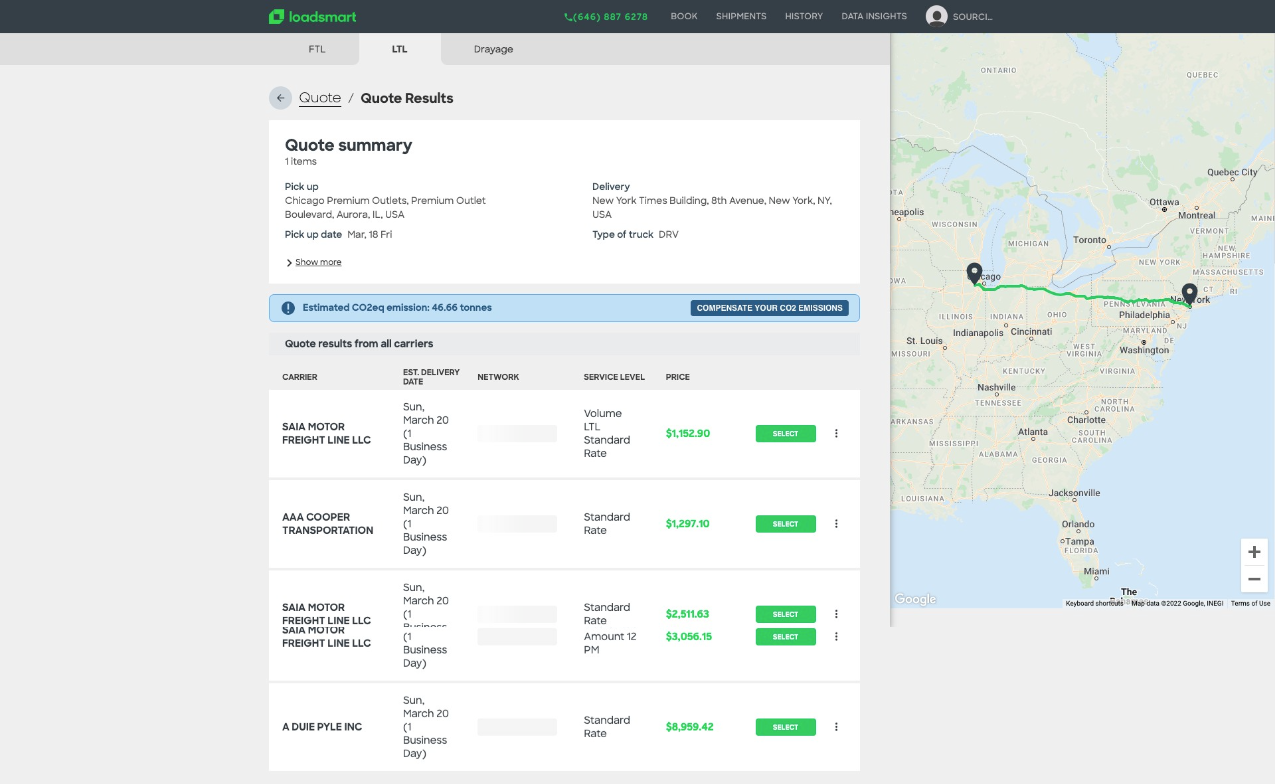Viewport: 1275px width, 784px height.
Task: Click the Google logo on the map
Action: (x=915, y=599)
